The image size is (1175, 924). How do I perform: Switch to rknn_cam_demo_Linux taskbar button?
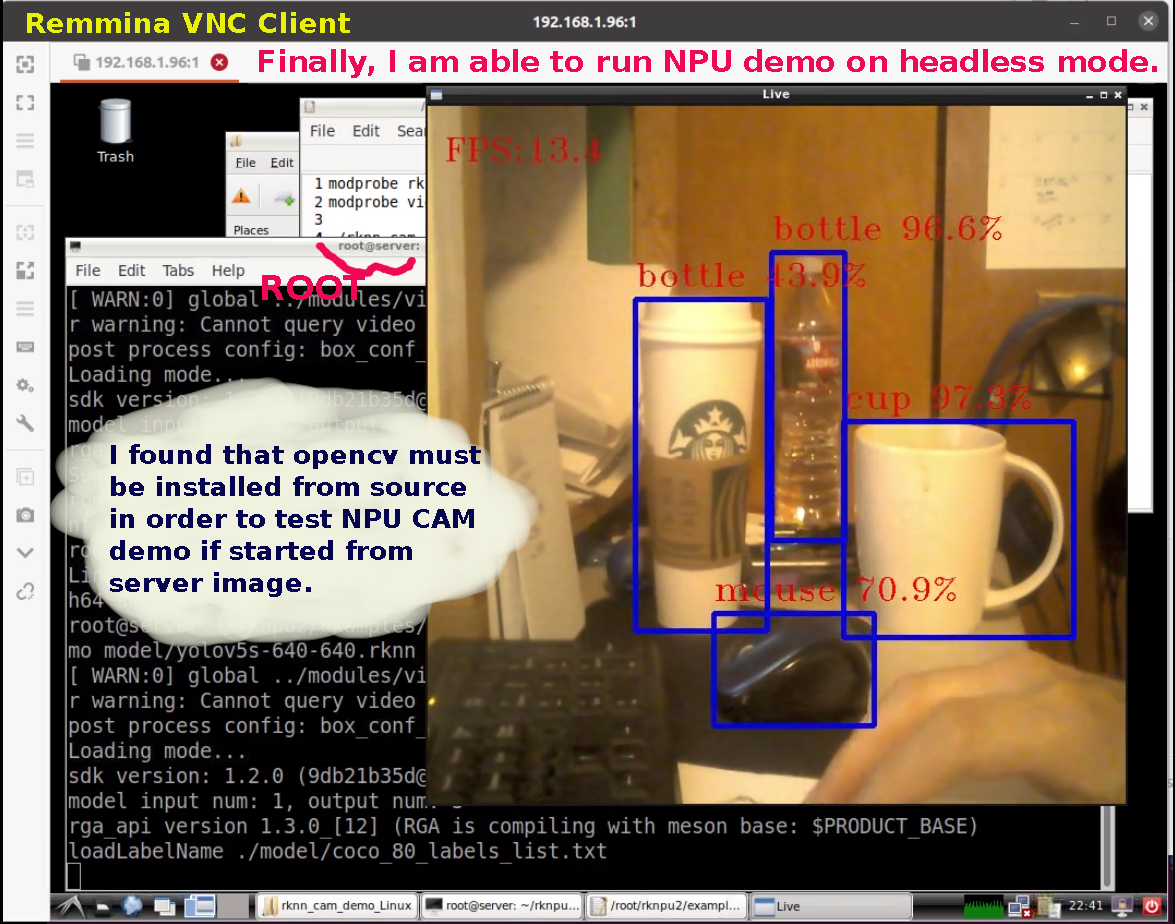coord(336,906)
